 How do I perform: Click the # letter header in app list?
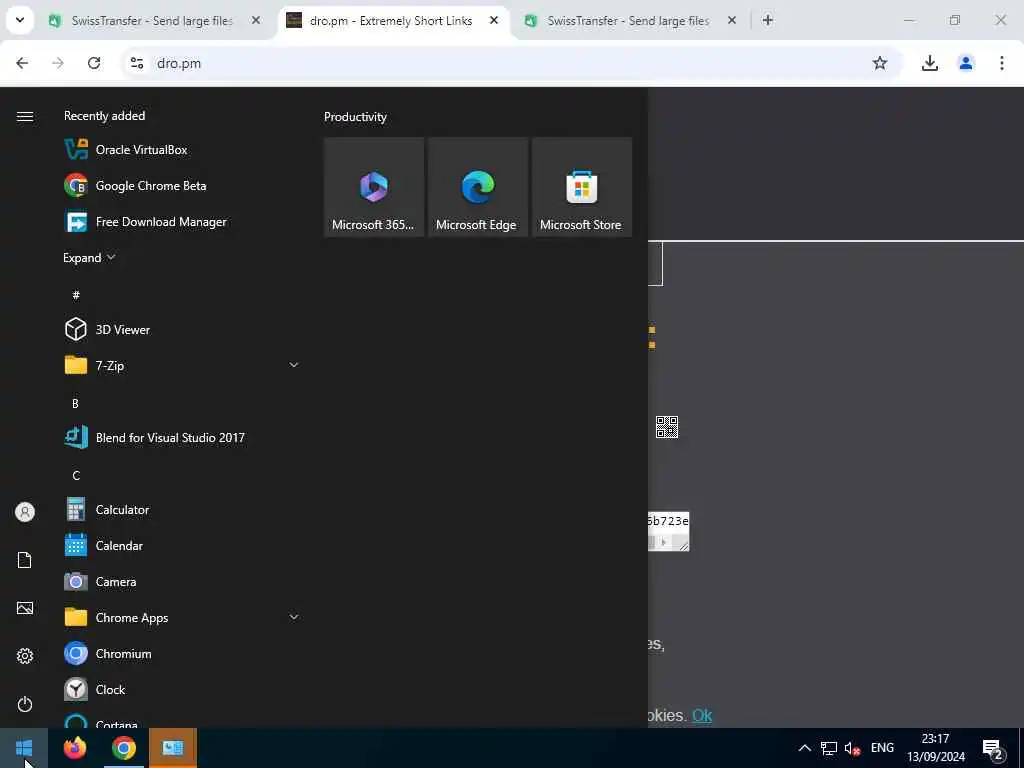(76, 295)
